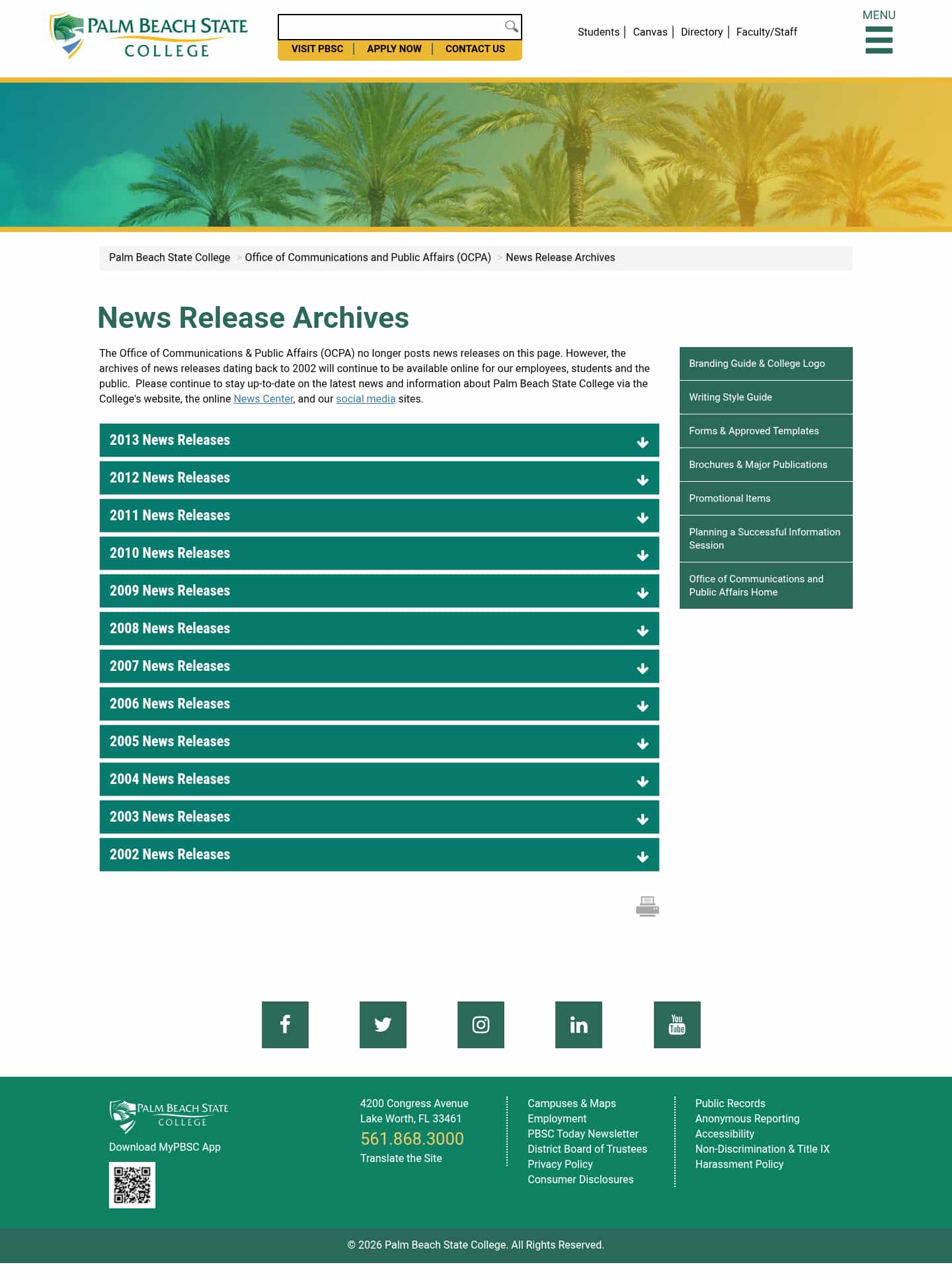Viewport: 952px width, 1275px height.
Task: Open the Faculty/Staff link in header
Action: (x=766, y=32)
